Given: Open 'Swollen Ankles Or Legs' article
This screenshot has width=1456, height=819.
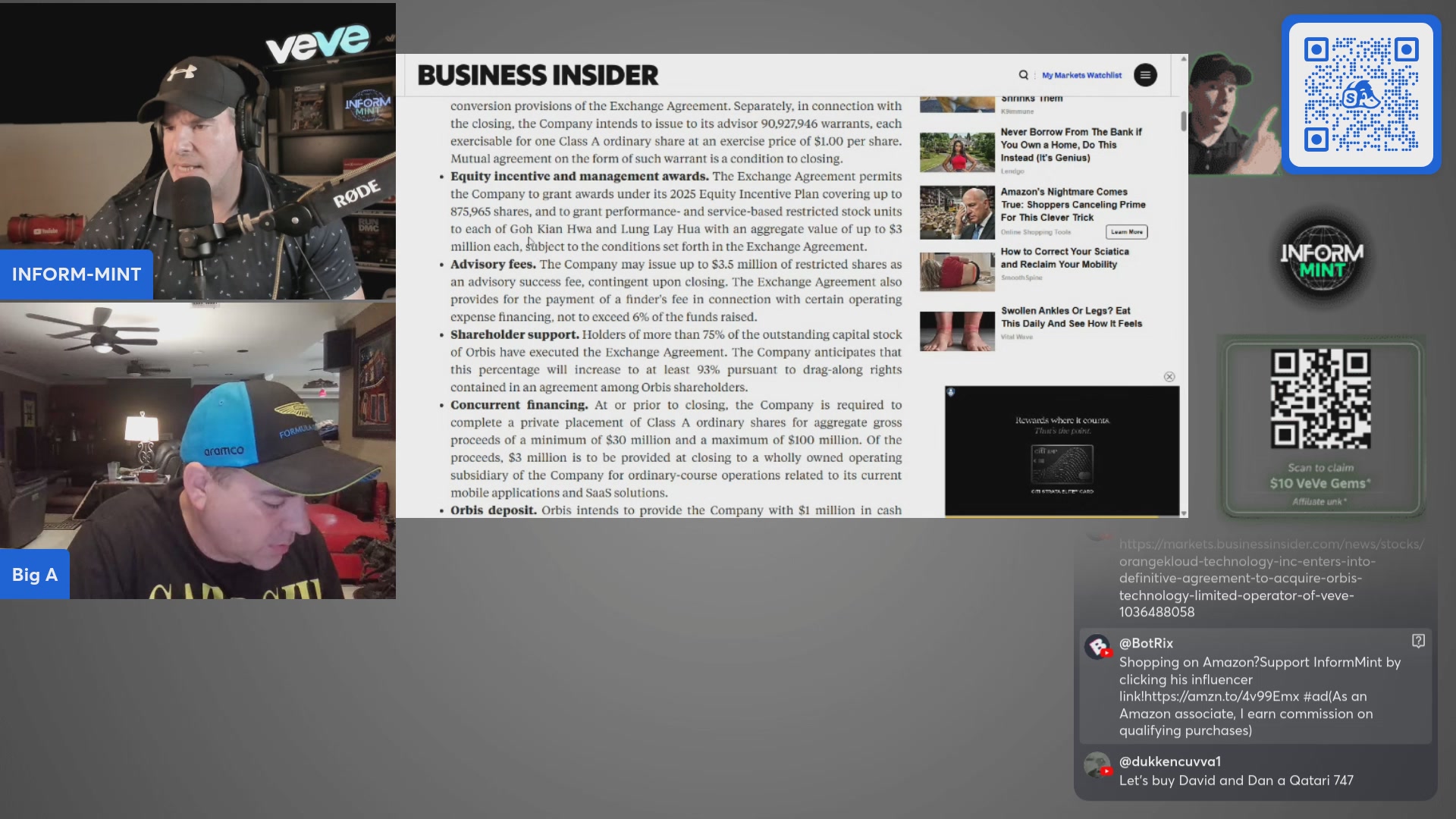Looking at the screenshot, I should pyautogui.click(x=1072, y=317).
